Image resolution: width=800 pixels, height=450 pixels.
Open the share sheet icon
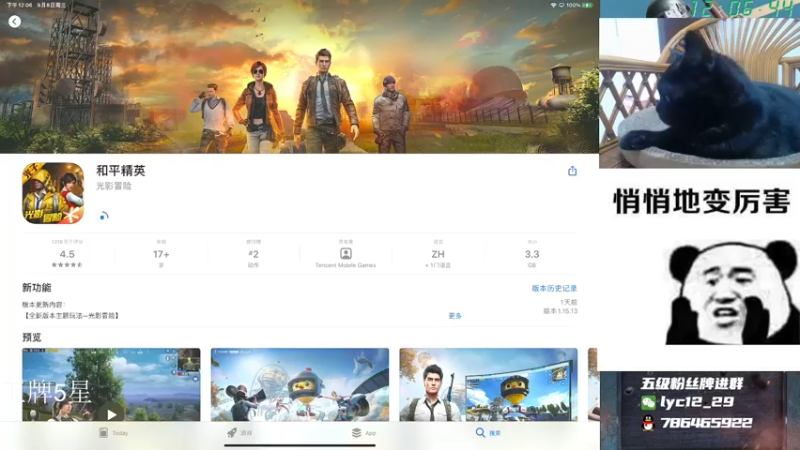click(x=572, y=171)
